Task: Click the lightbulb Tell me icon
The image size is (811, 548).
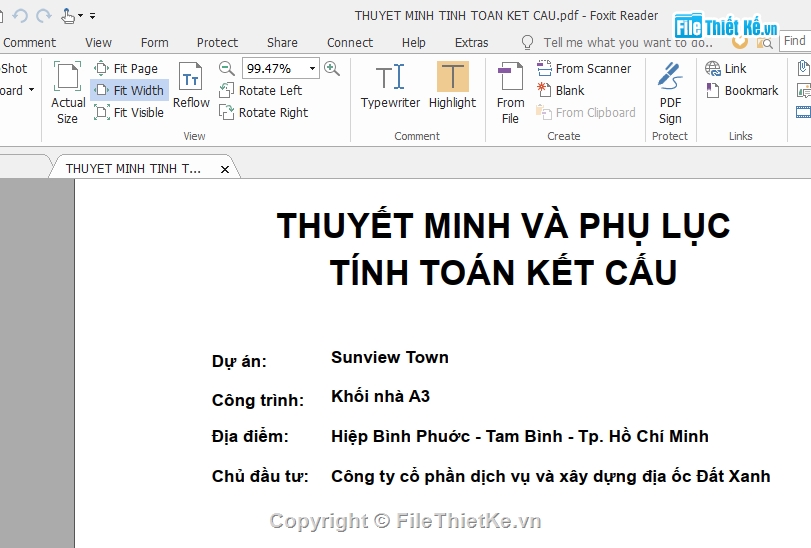Action: pyautogui.click(x=527, y=42)
